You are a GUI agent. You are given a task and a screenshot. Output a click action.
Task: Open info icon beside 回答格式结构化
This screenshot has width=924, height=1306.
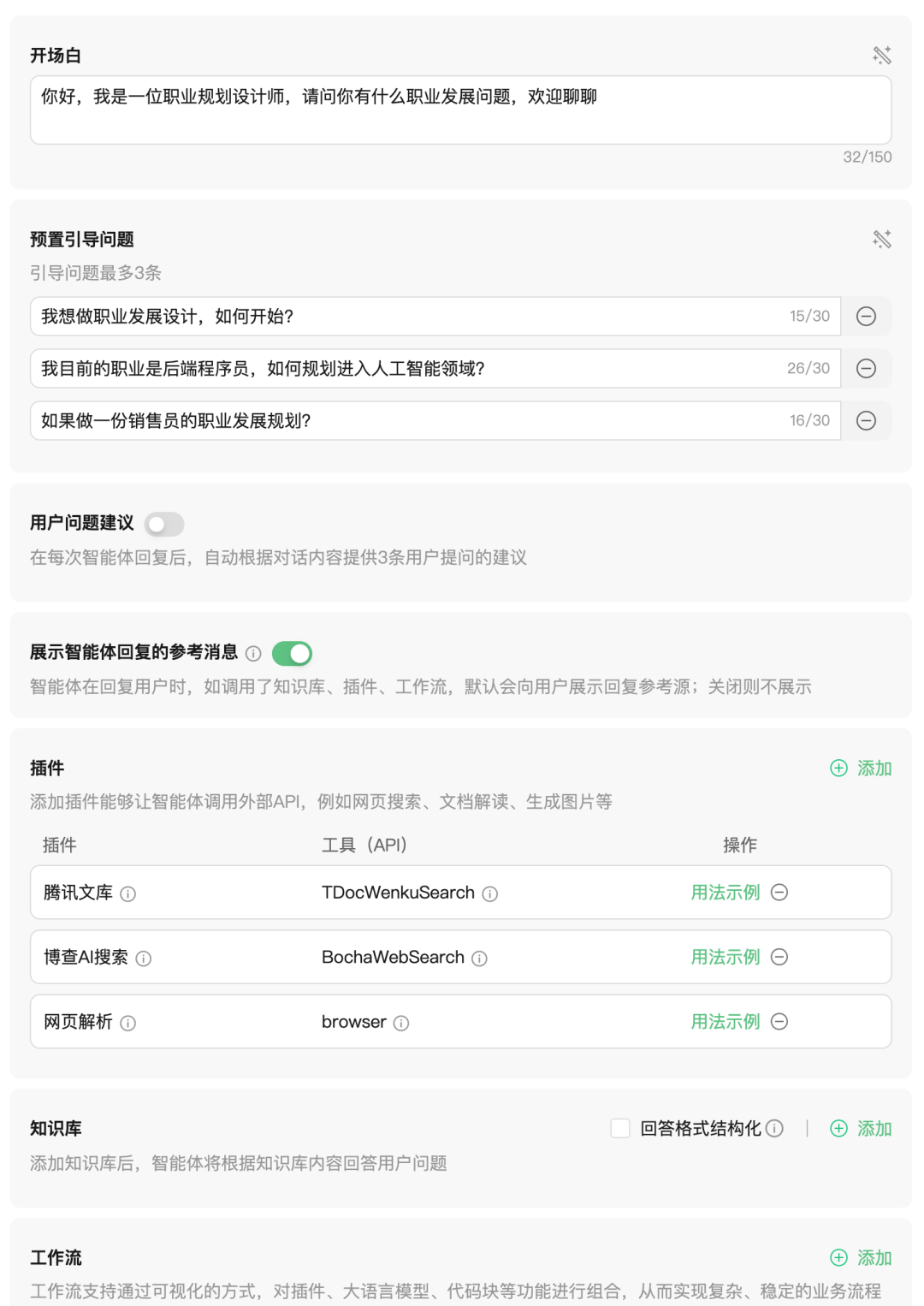pyautogui.click(x=774, y=1129)
